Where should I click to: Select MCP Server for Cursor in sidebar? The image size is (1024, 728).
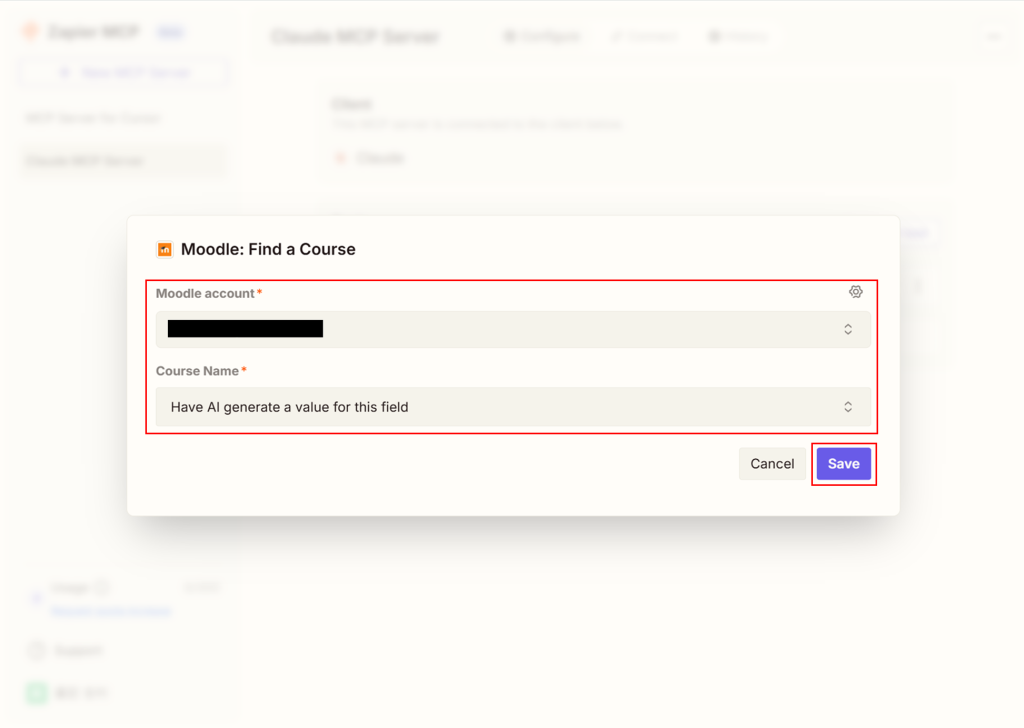(92, 118)
